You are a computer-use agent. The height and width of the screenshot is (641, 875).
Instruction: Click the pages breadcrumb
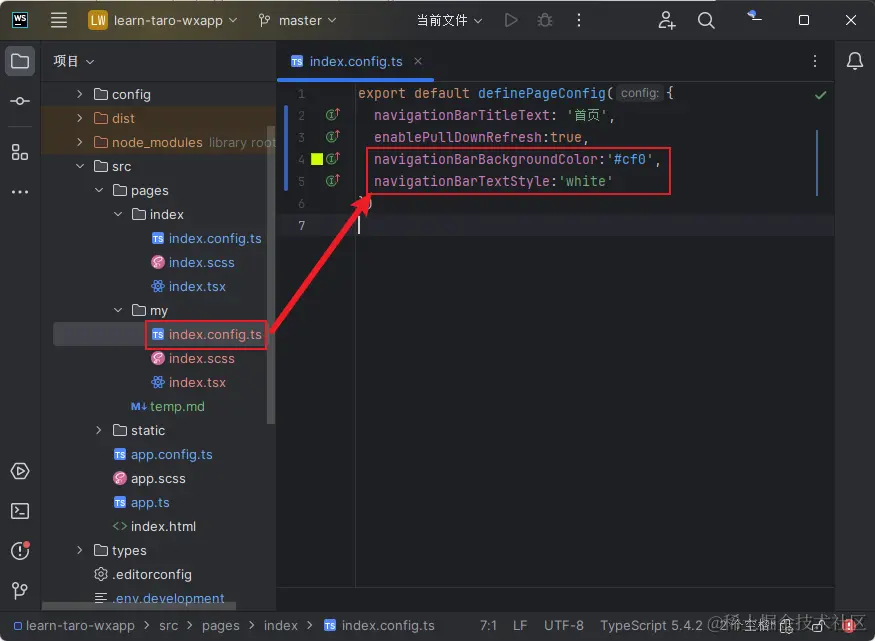(220, 625)
